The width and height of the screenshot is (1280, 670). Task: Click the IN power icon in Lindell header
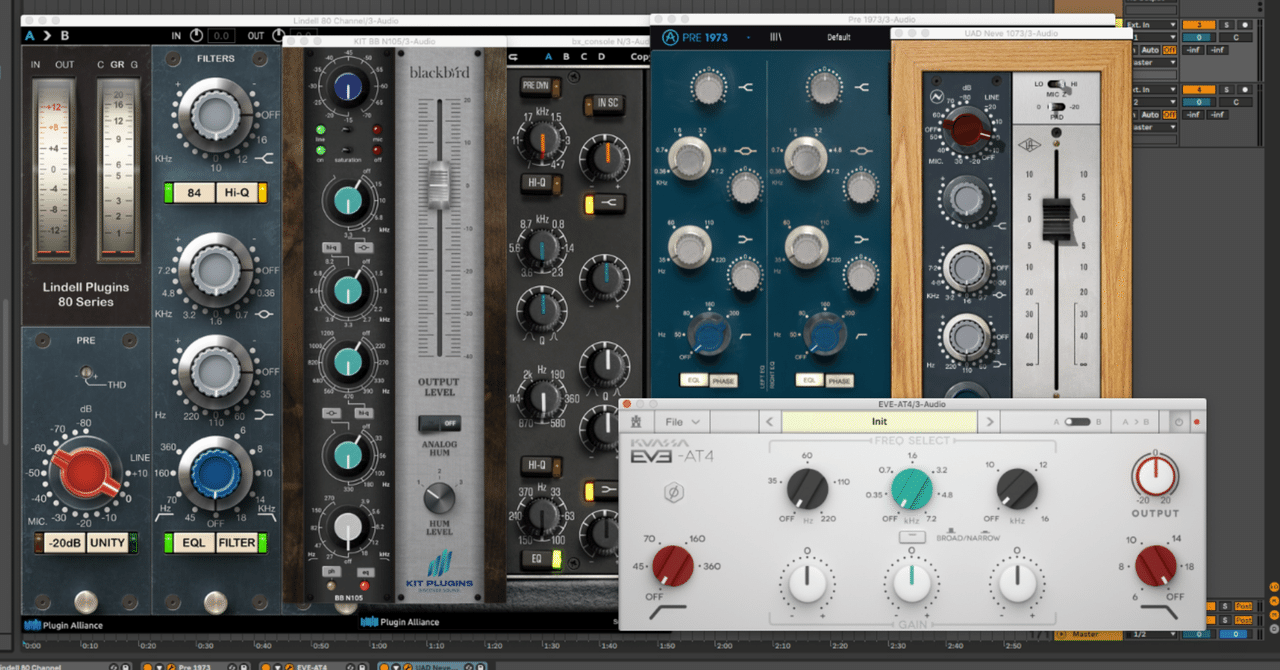(x=196, y=36)
